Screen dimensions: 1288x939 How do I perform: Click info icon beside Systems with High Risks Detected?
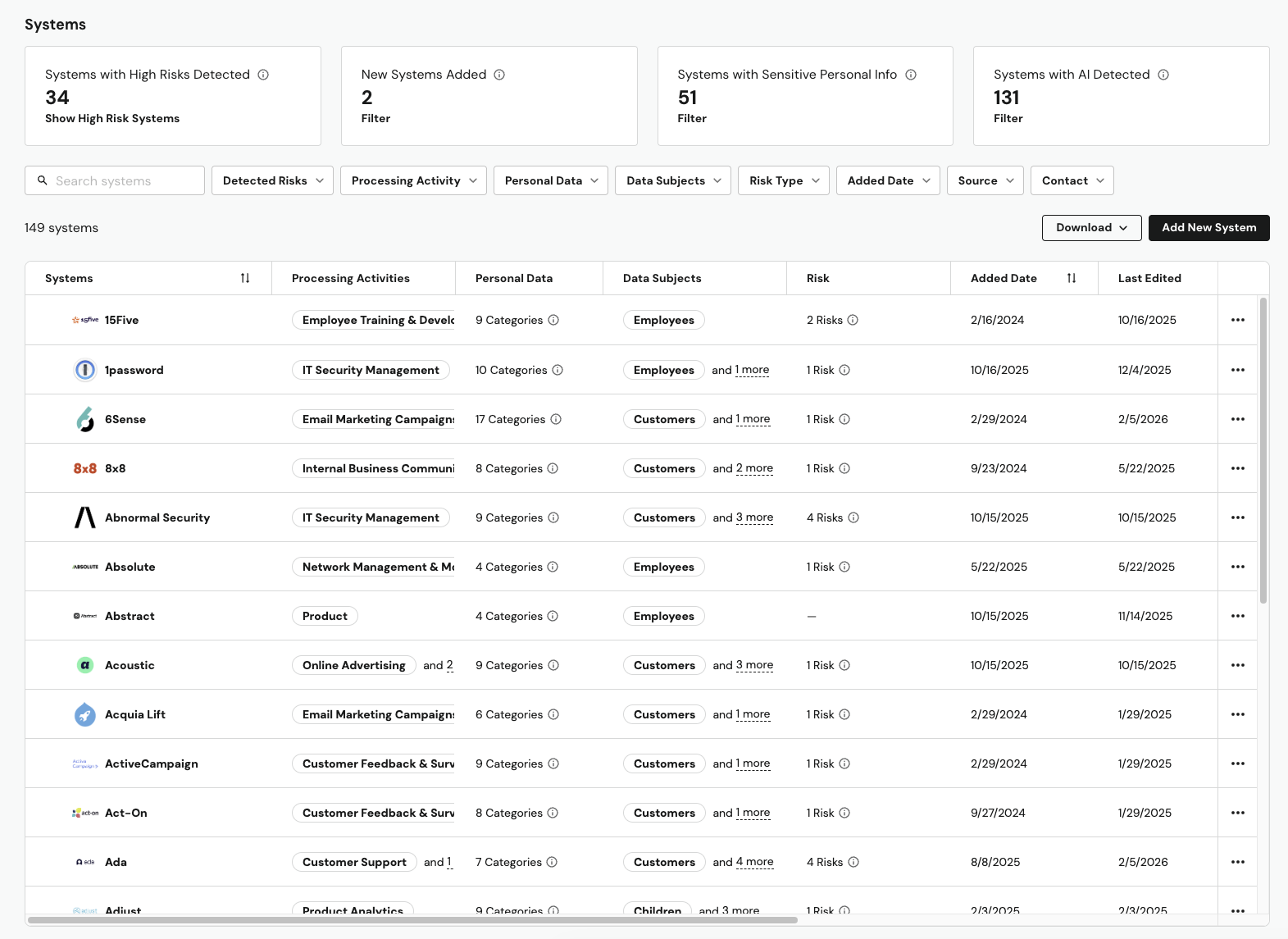tap(263, 75)
